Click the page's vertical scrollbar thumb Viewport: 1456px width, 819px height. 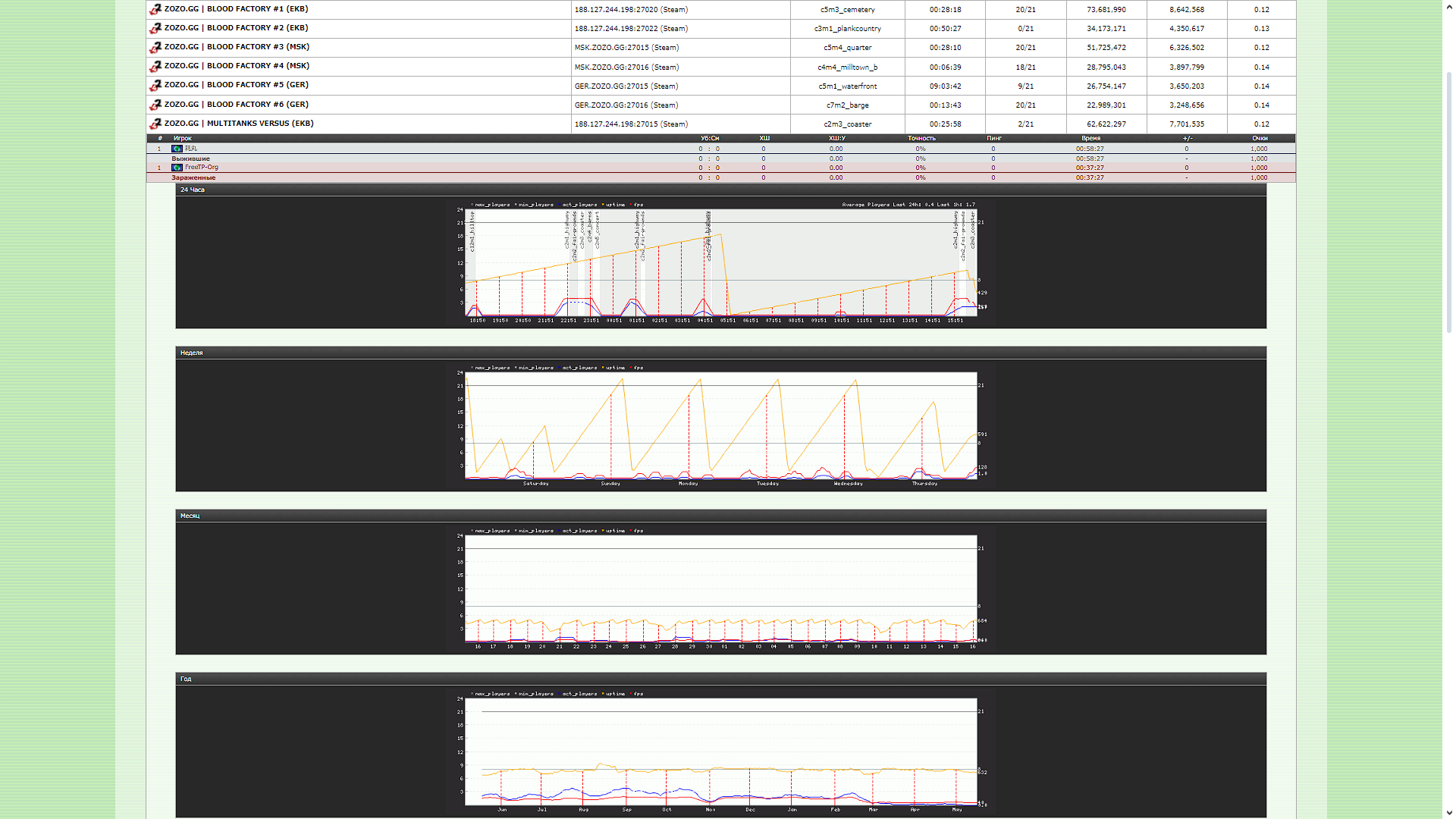click(1449, 201)
